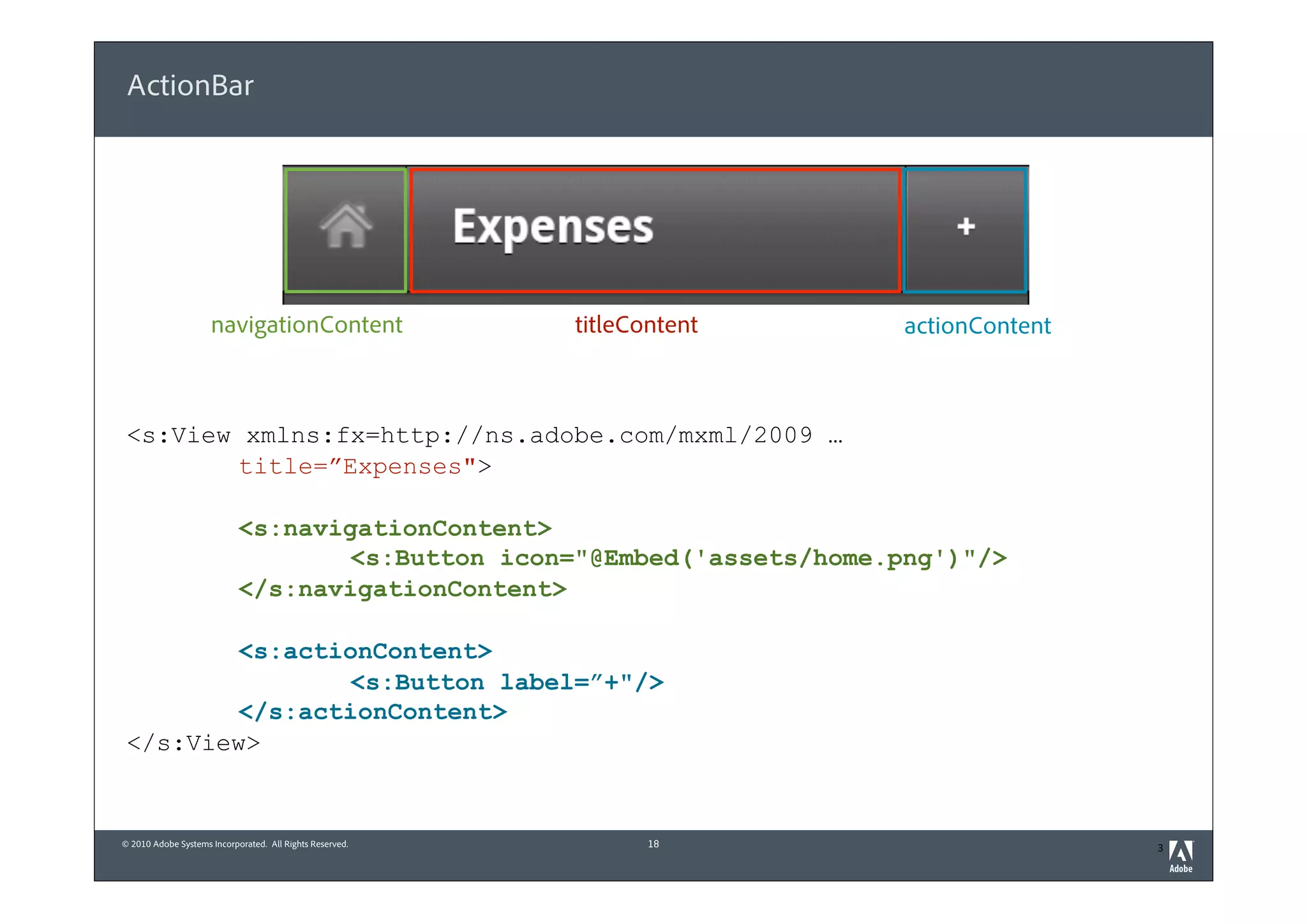The height and width of the screenshot is (924, 1307).
Task: Click the actionContent blue label
Action: point(977,326)
